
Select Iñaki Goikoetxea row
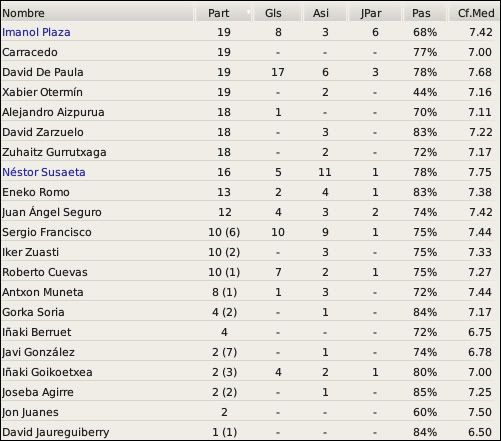[250, 372]
